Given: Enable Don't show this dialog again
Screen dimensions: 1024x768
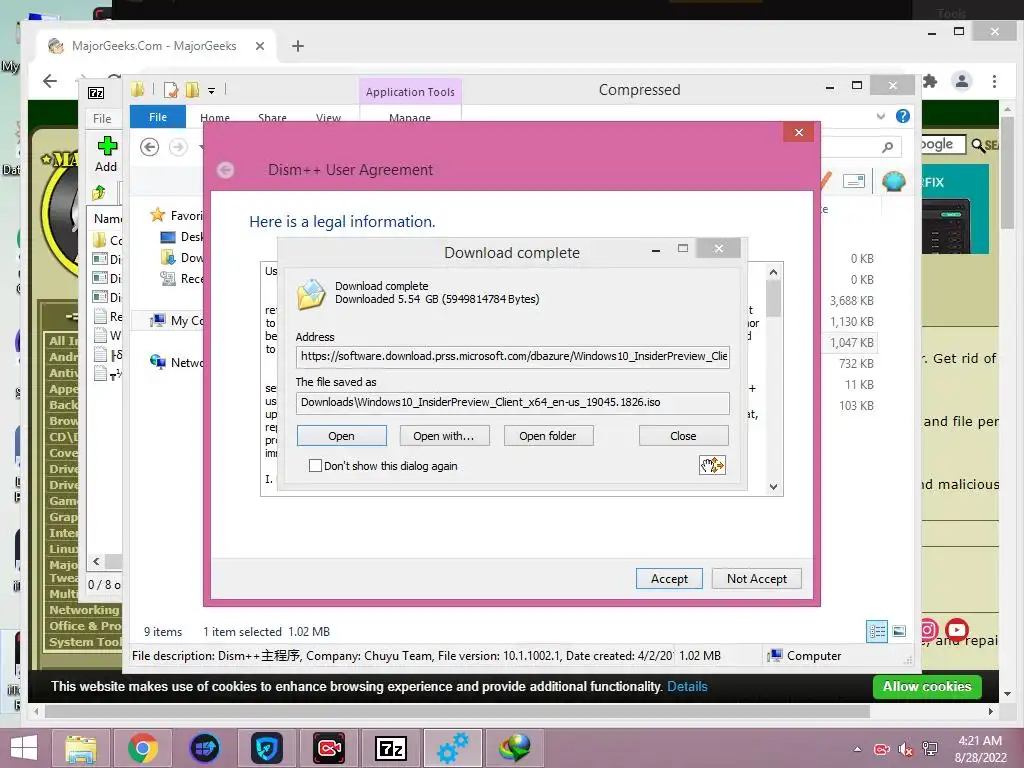Looking at the screenshot, I should (315, 466).
